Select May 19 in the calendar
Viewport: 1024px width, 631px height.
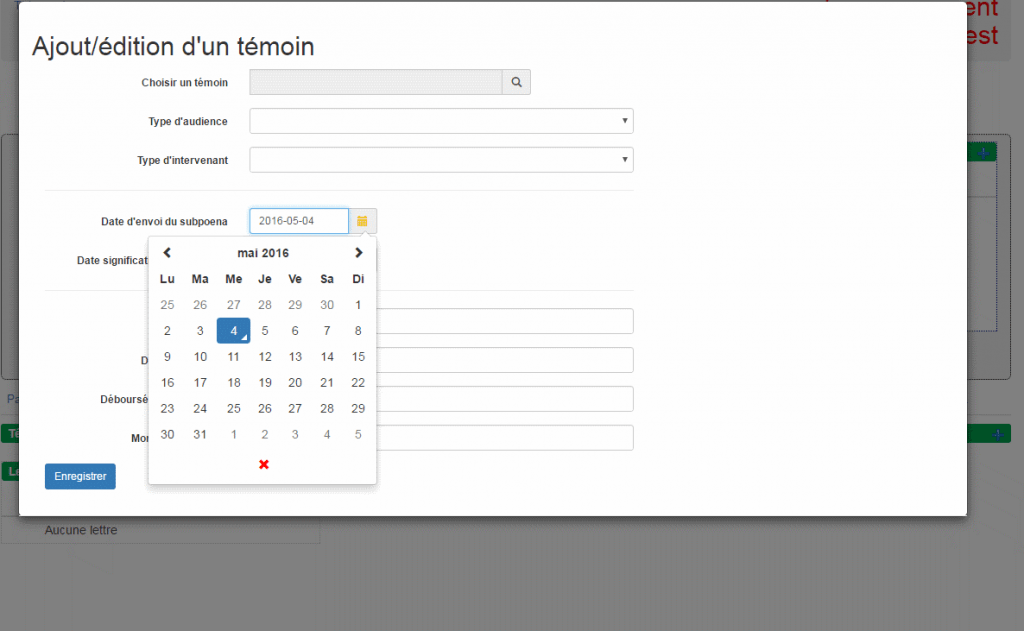(x=264, y=383)
